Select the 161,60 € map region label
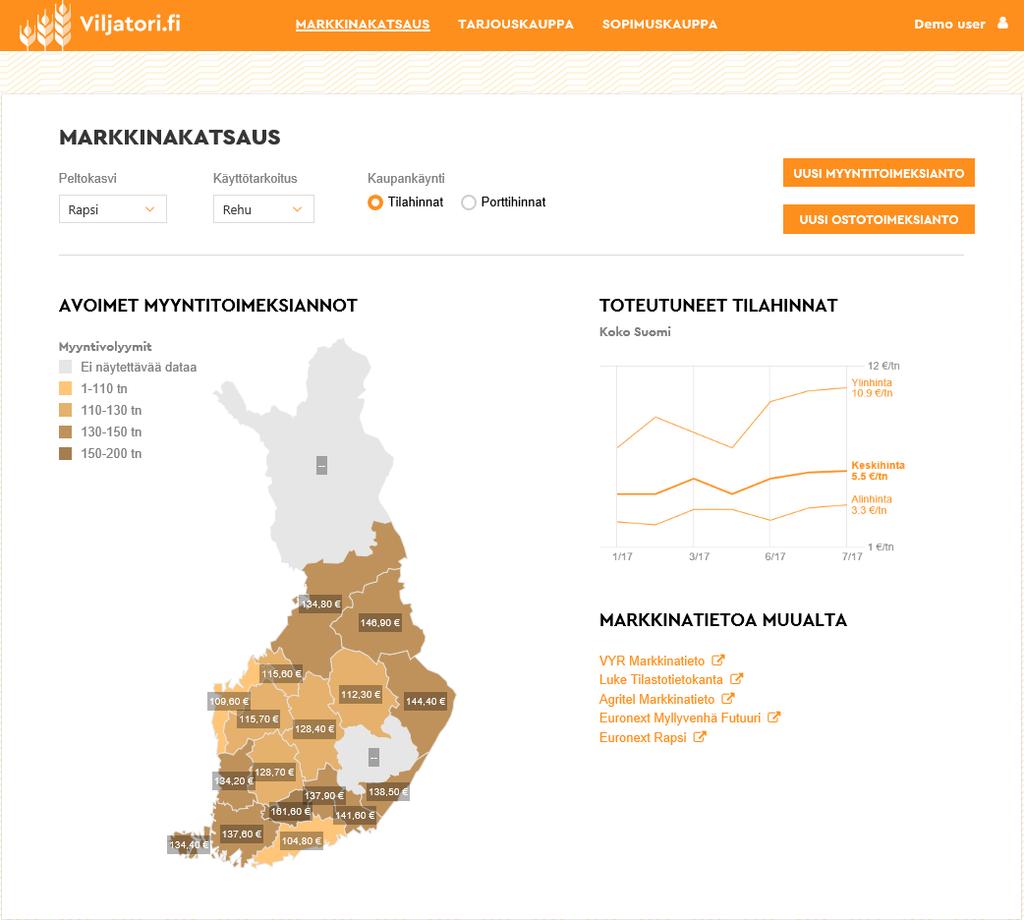Screen dimensions: 1024x920 pos(291,811)
